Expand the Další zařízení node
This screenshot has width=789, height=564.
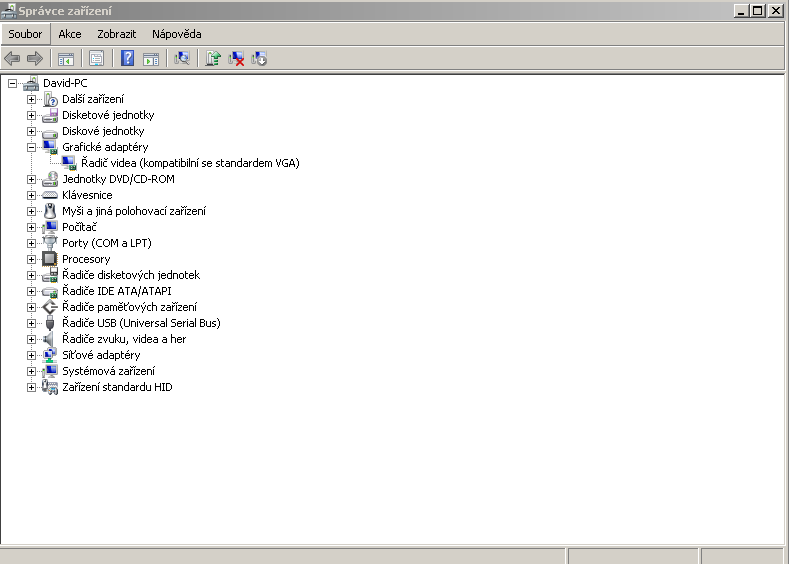31,99
